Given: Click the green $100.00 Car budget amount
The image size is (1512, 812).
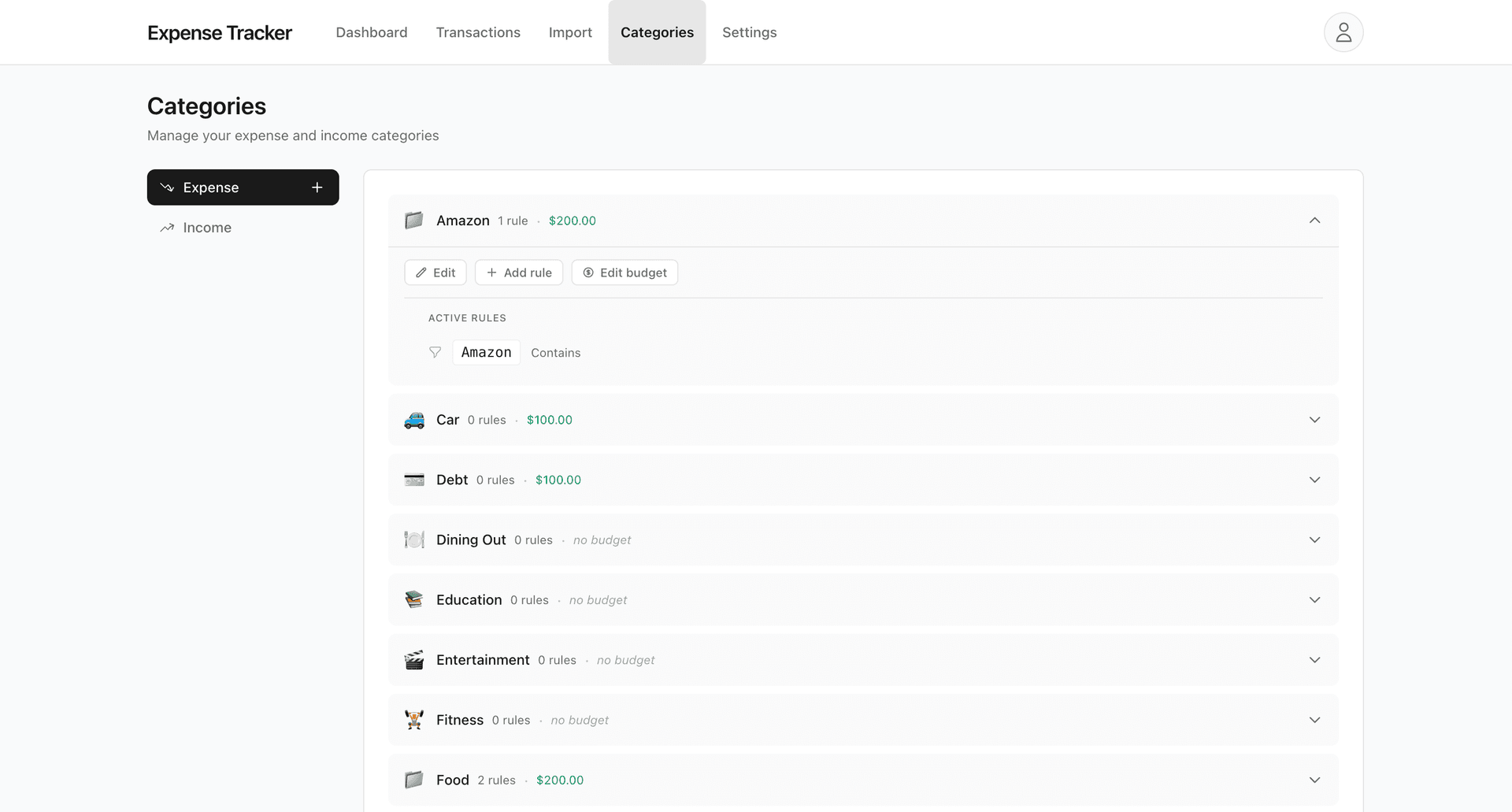Looking at the screenshot, I should (x=549, y=420).
